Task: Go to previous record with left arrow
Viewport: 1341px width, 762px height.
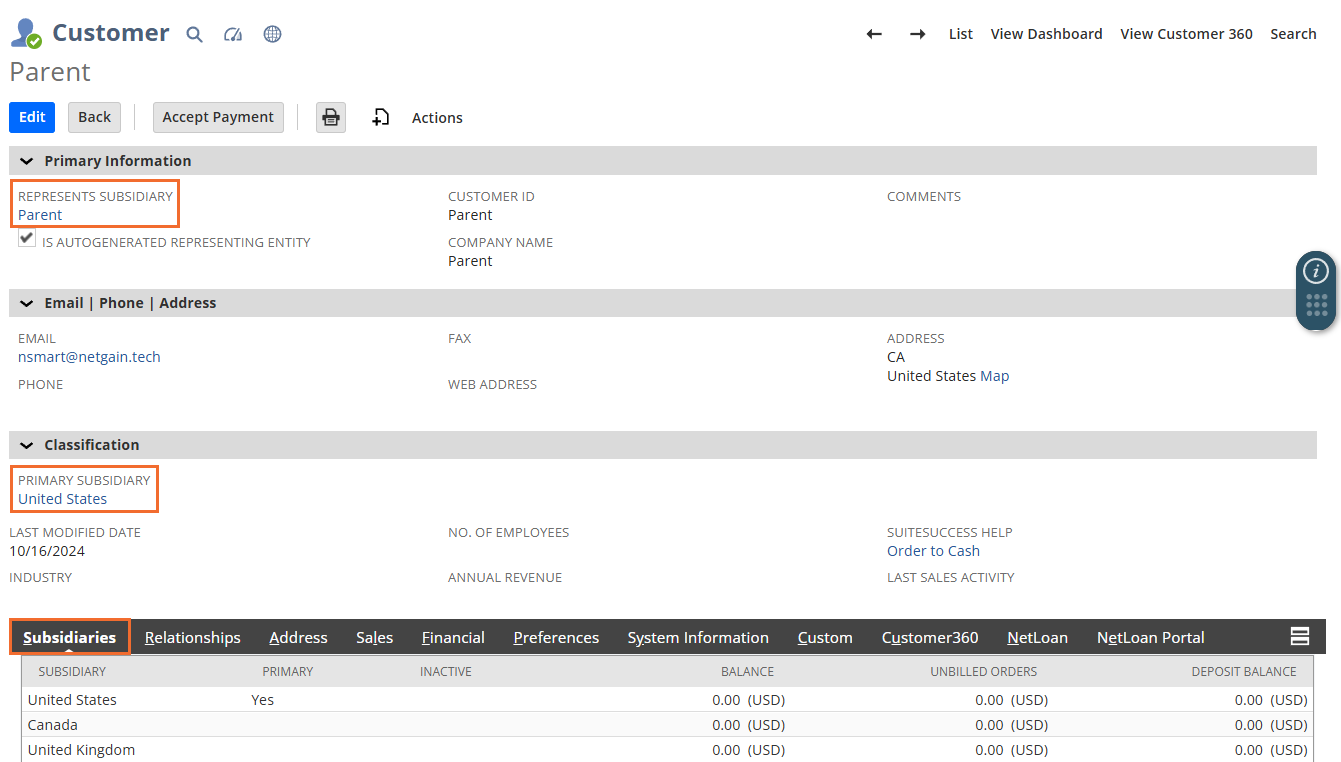Action: pyautogui.click(x=874, y=34)
